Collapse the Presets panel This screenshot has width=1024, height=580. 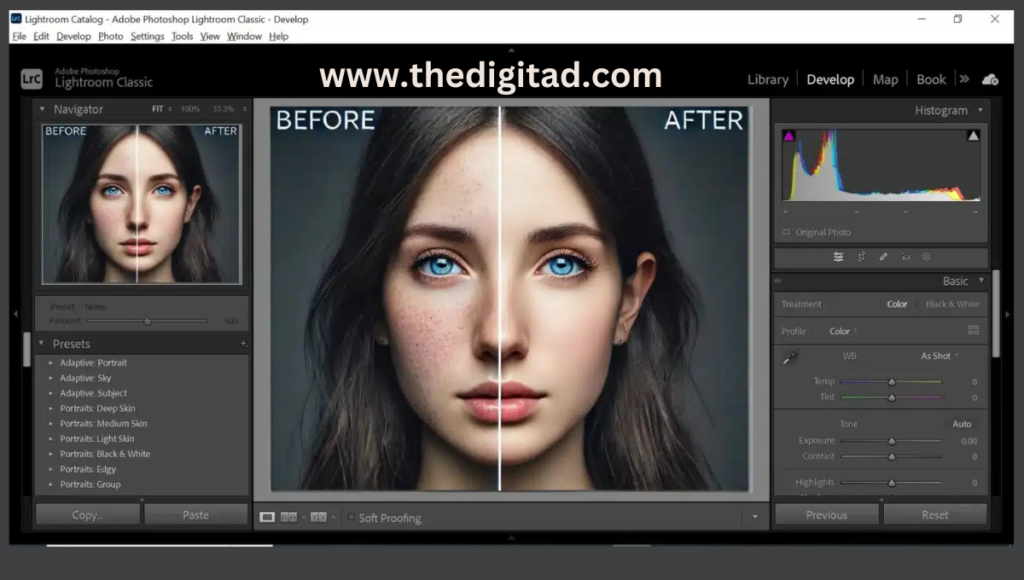[x=41, y=343]
